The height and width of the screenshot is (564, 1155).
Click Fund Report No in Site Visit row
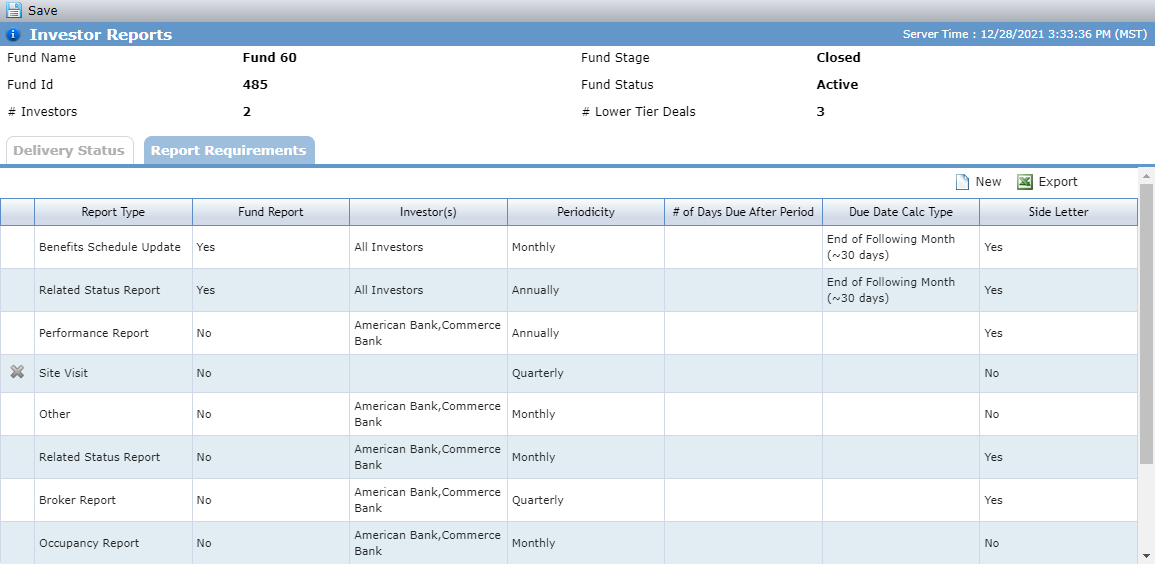pyautogui.click(x=204, y=373)
